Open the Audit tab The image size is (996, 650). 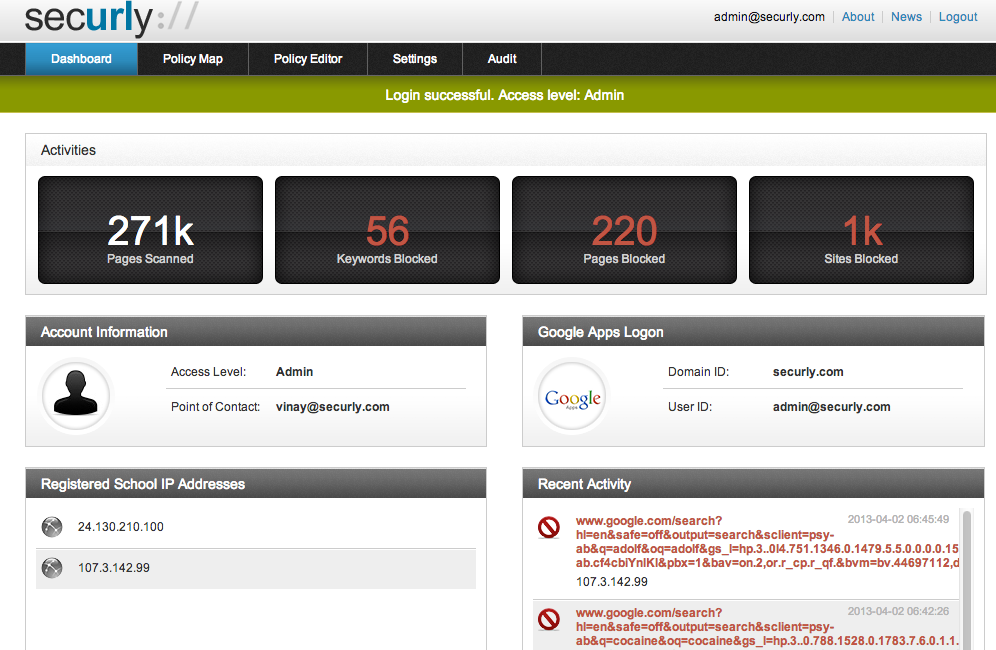(x=502, y=59)
